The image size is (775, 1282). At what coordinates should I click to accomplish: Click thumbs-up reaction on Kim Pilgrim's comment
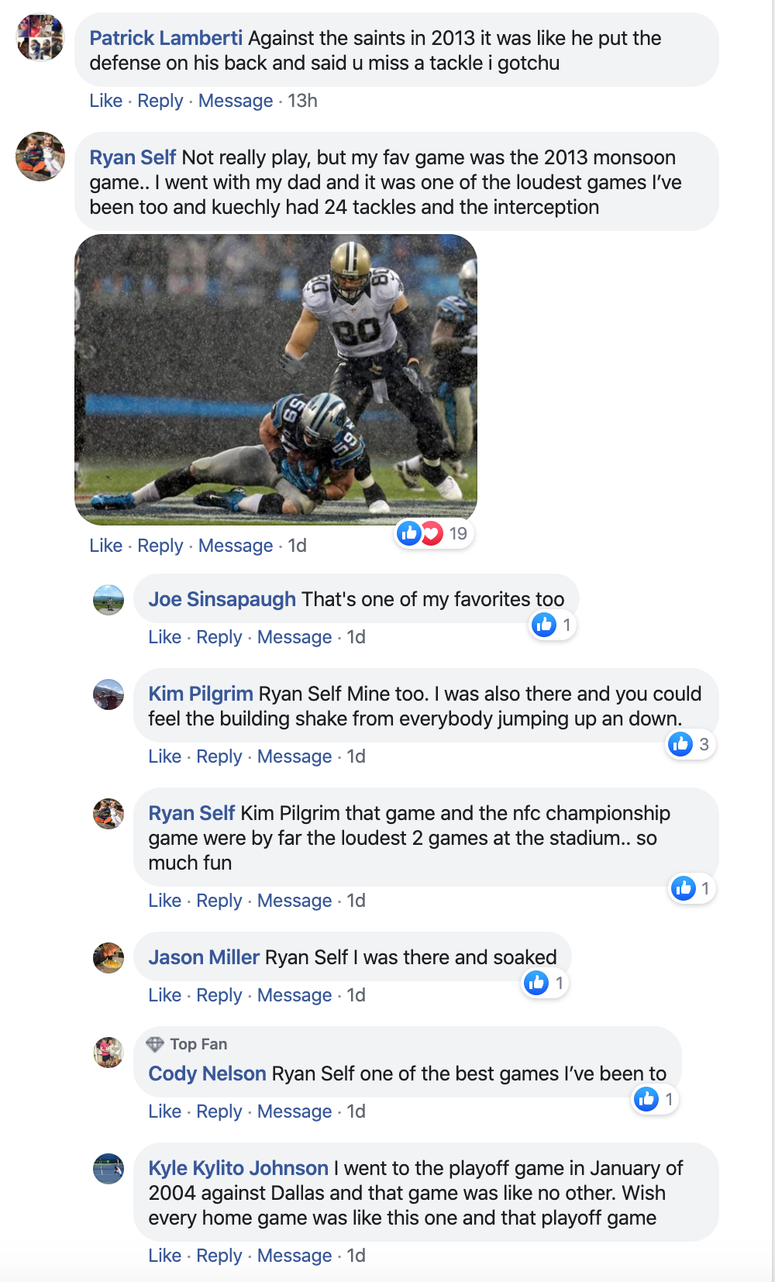681,744
